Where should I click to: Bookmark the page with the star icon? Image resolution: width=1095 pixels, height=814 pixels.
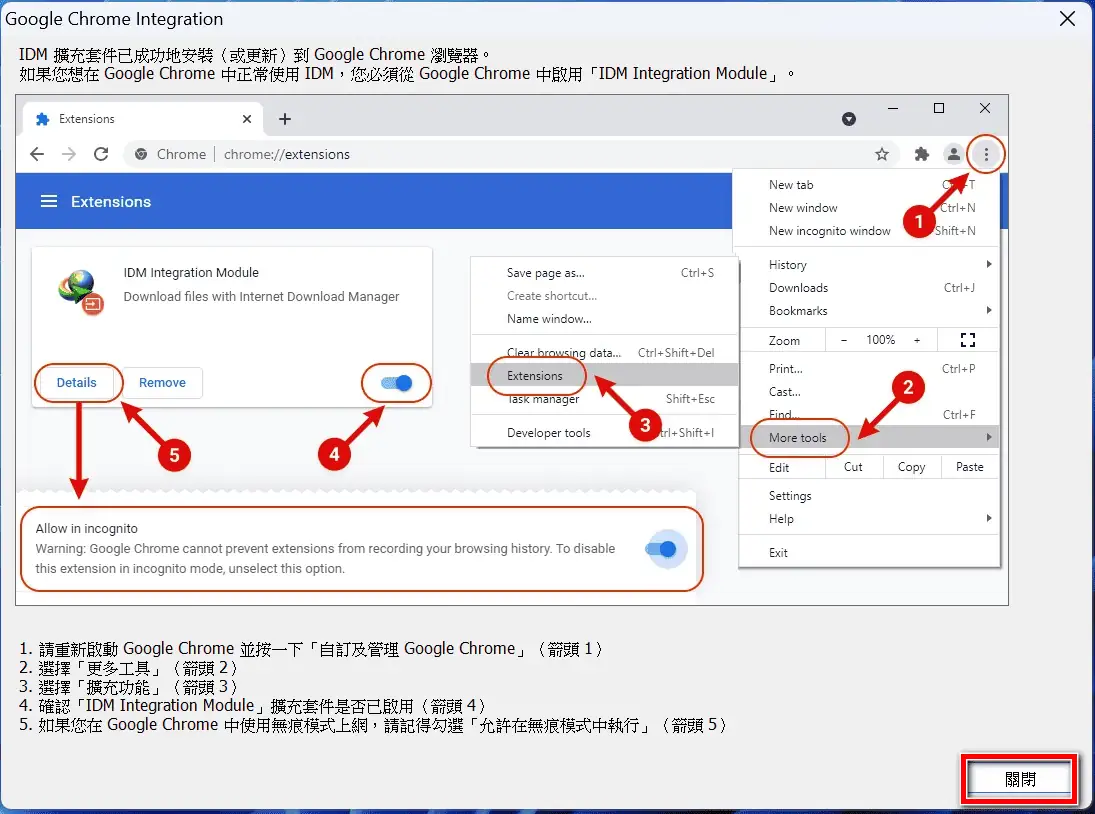(882, 154)
